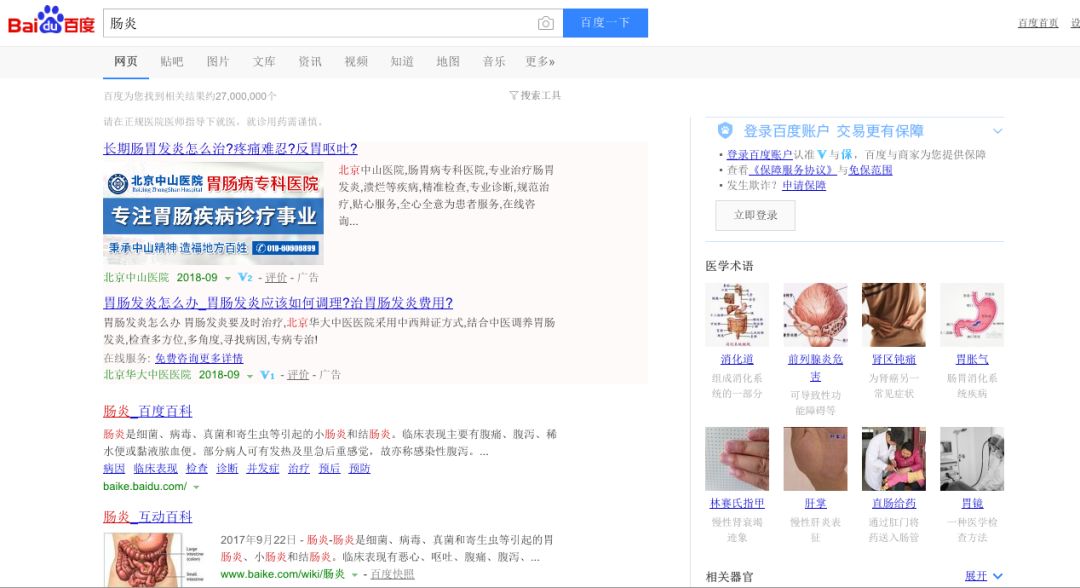
Task: Switch to the 图片 tab
Action: pyautogui.click(x=218, y=60)
